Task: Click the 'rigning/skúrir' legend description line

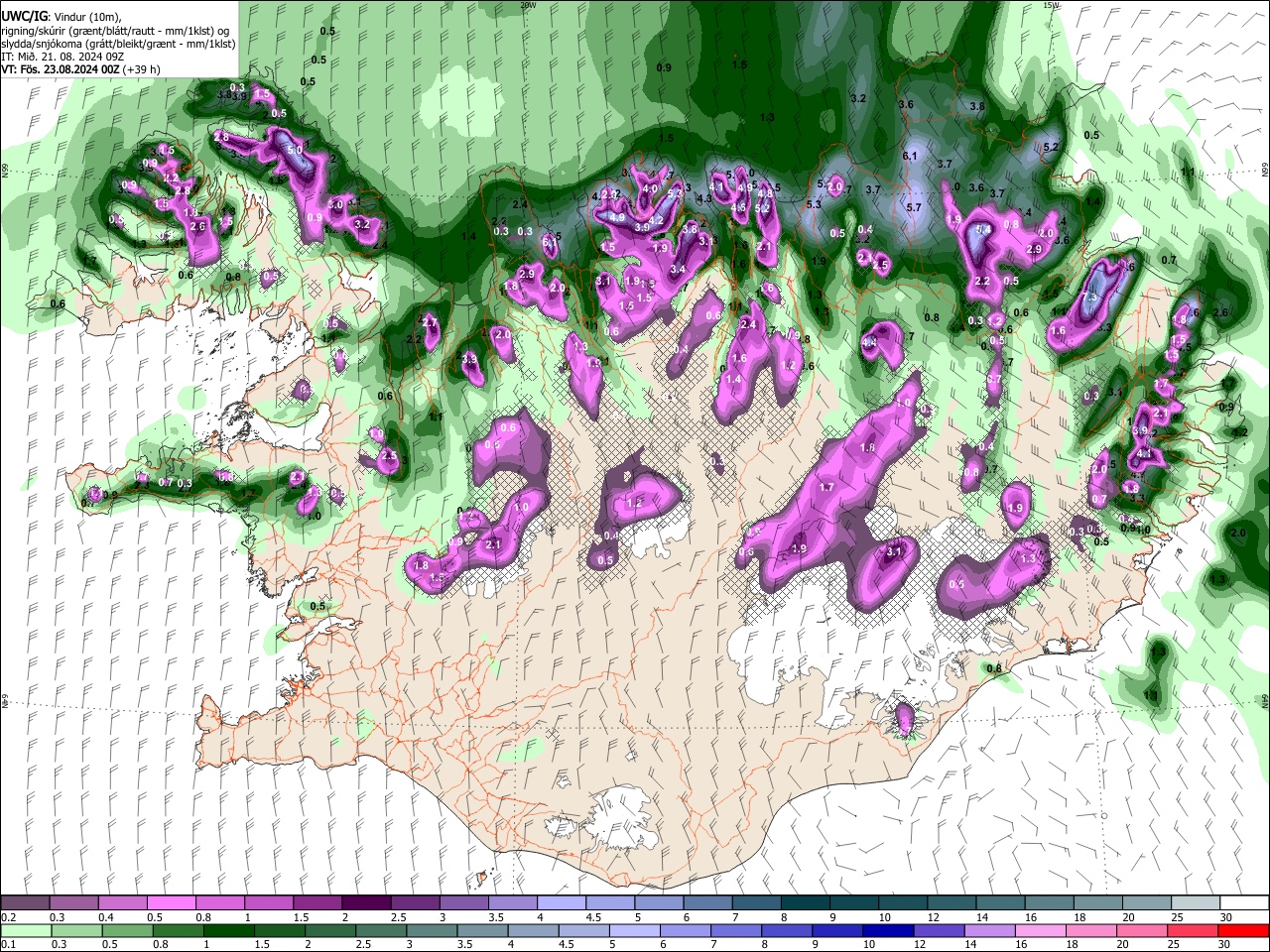Action: (114, 30)
